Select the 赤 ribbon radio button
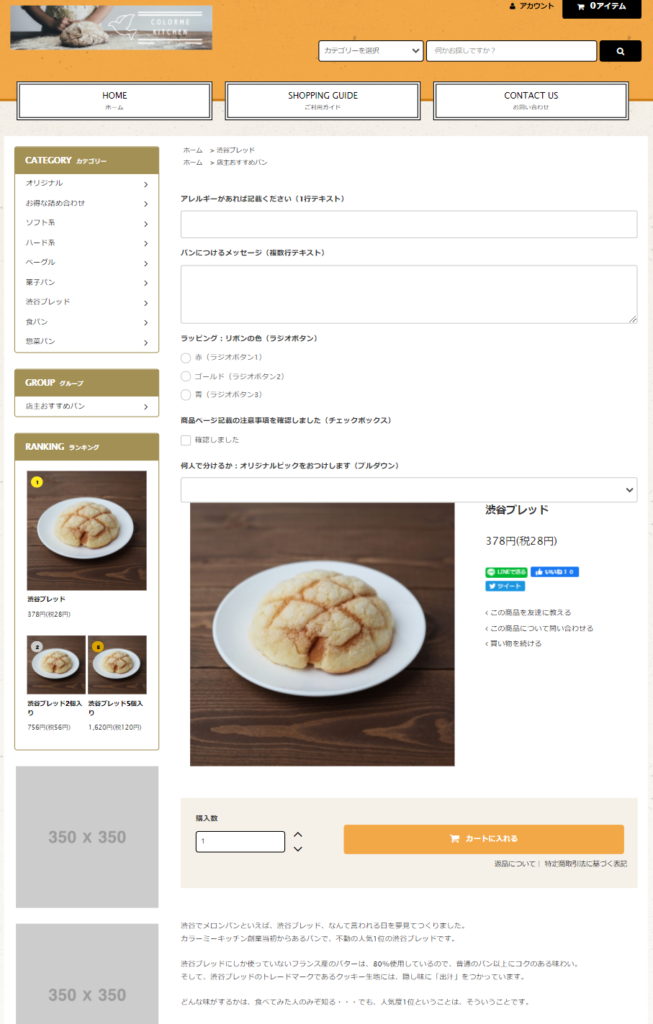This screenshot has height=1024, width=653. 186,358
